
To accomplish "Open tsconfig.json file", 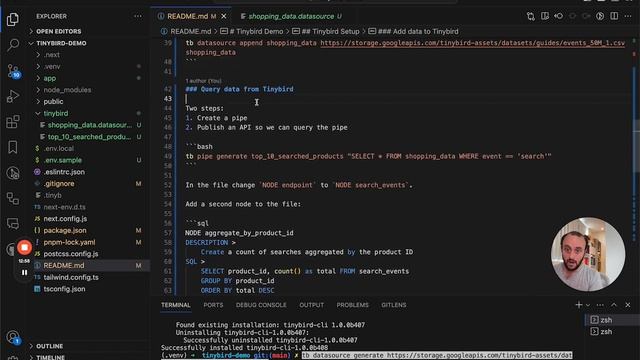I will (64, 289).
